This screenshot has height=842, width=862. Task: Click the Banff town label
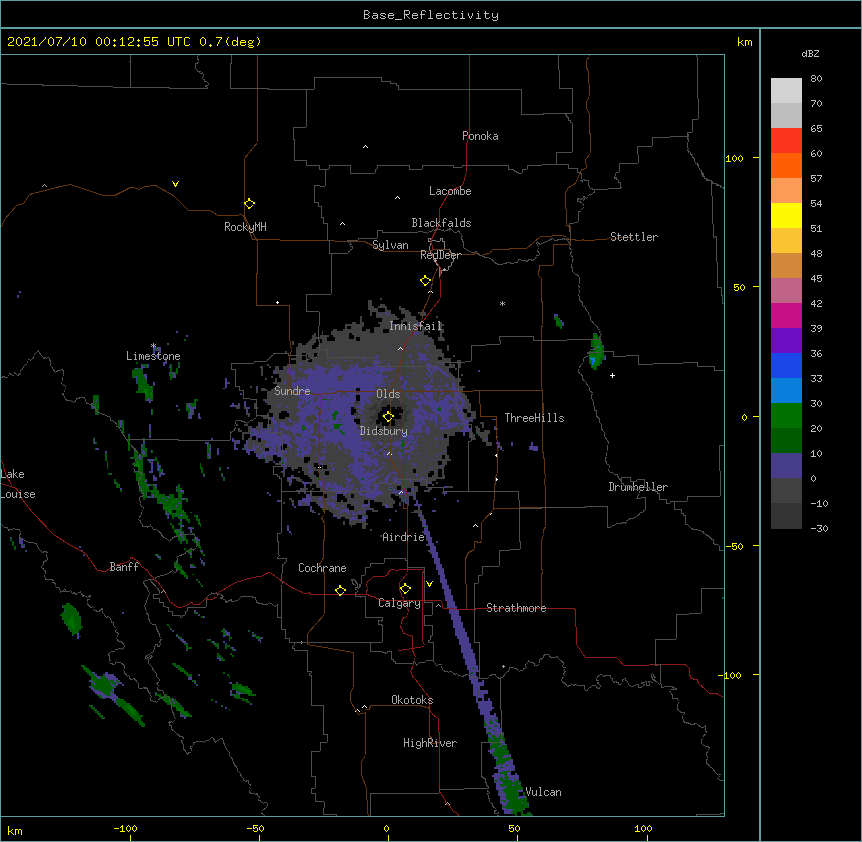[124, 567]
